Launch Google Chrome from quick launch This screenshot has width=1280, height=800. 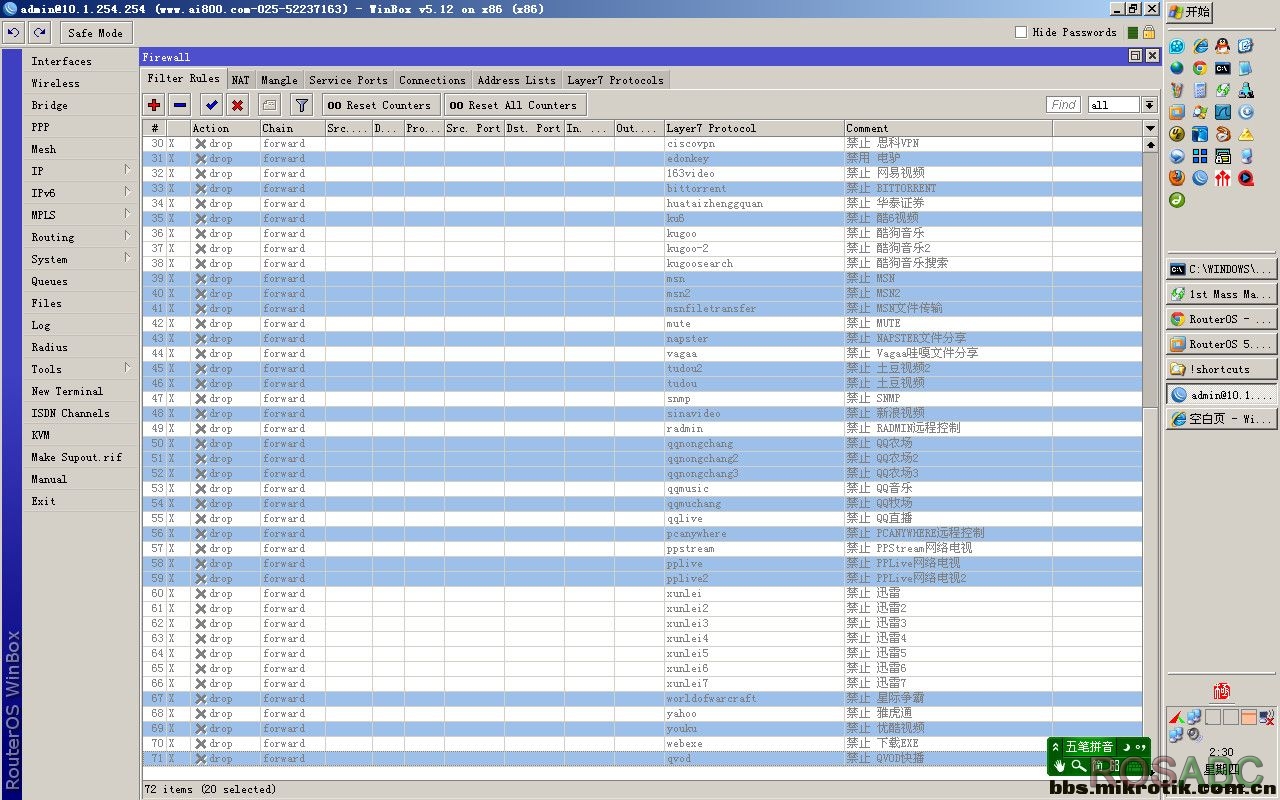(1200, 68)
